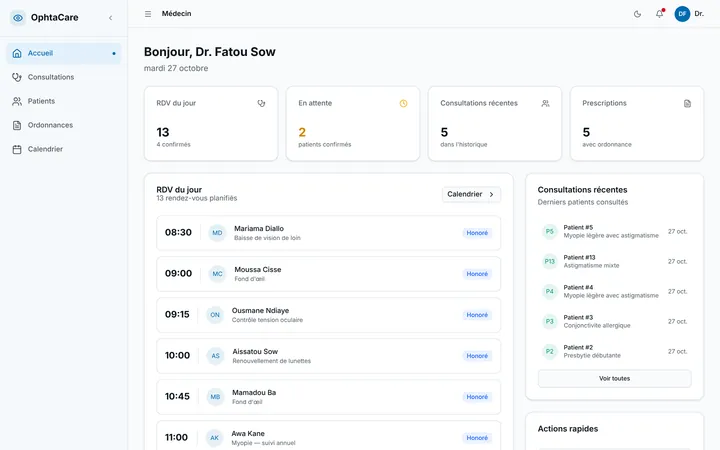The height and width of the screenshot is (450, 720).
Task: Click the P3 avatar badge
Action: [x=550, y=321]
